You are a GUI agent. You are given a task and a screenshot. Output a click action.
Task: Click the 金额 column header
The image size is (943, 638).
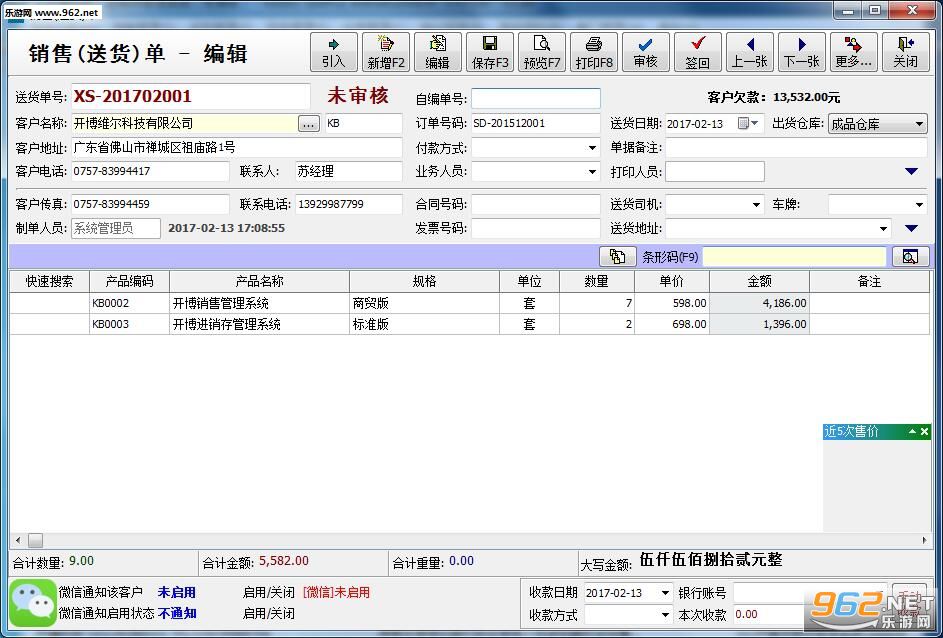coord(760,281)
